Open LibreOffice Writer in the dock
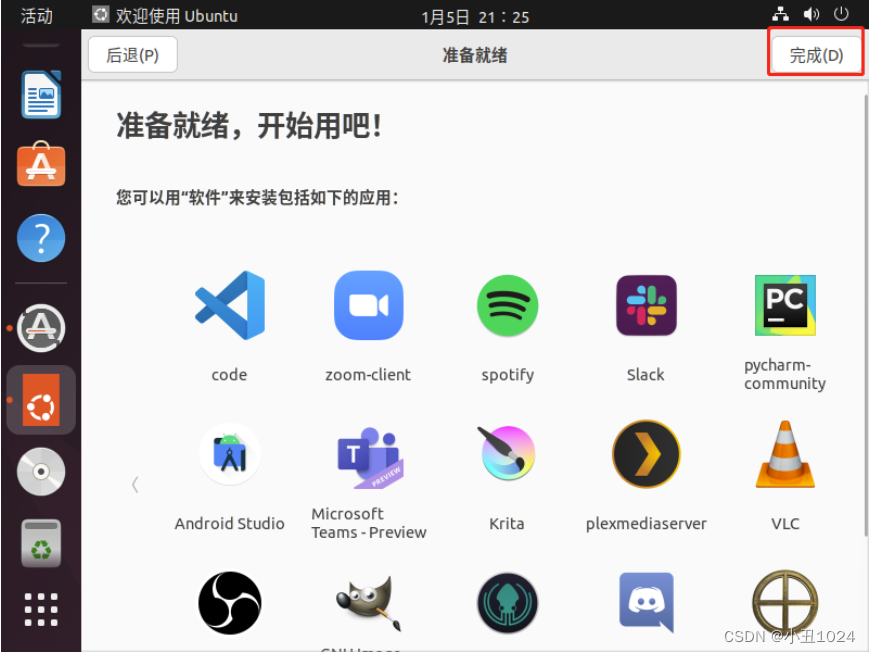The width and height of the screenshot is (871, 654). pyautogui.click(x=41, y=94)
